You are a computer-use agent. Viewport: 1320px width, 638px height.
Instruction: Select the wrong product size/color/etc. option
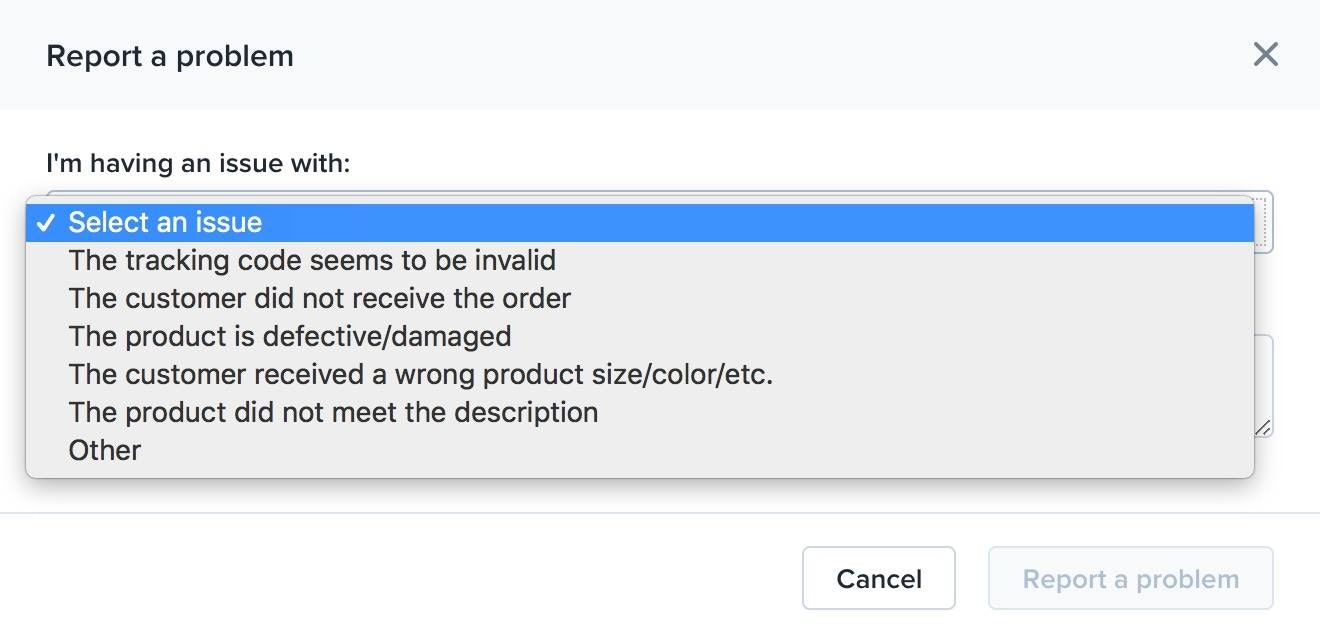click(420, 375)
